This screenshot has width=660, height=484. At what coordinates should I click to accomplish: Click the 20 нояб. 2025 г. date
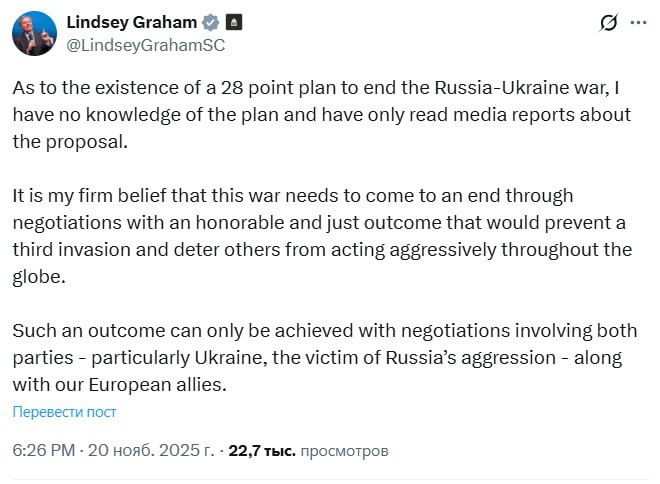pyautogui.click(x=152, y=451)
